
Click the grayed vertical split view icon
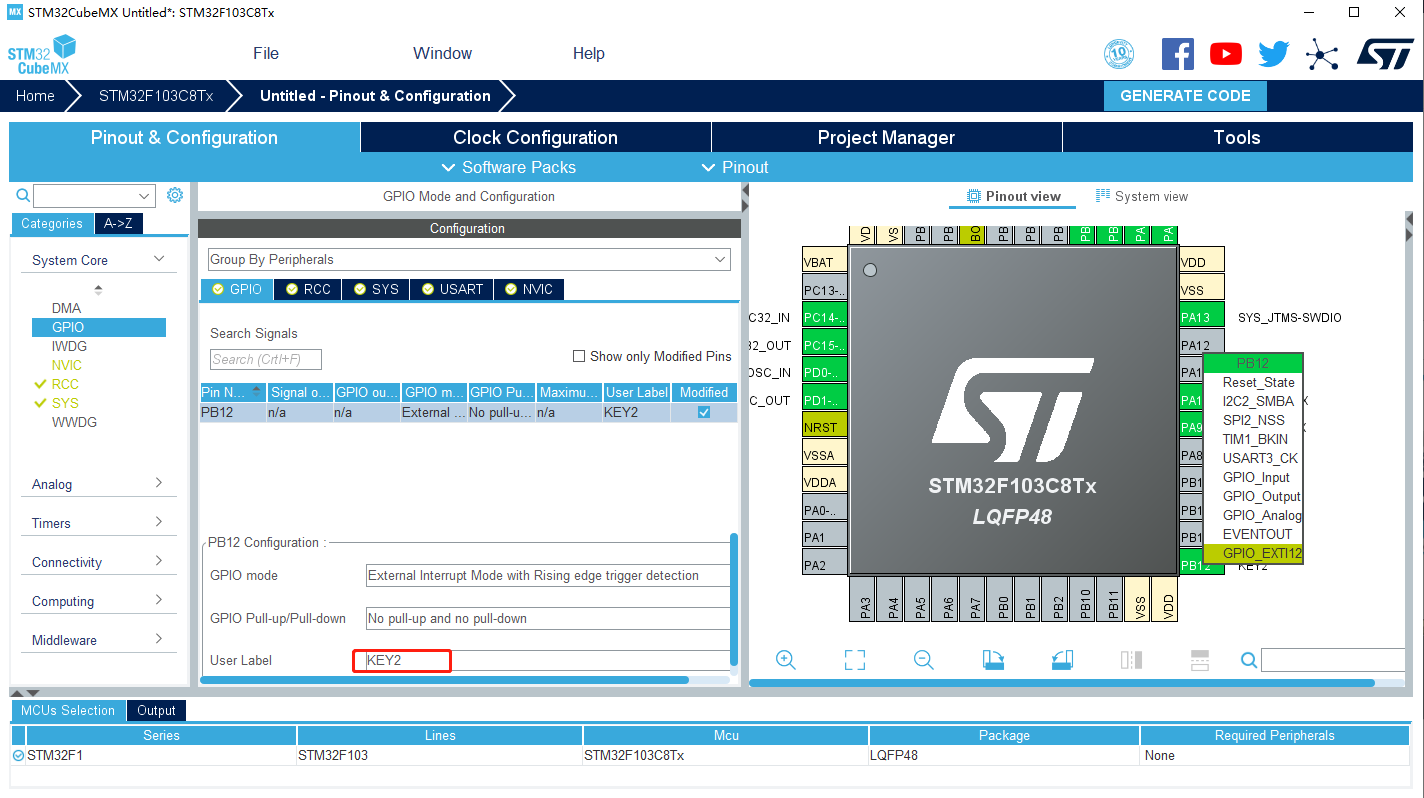[1131, 660]
